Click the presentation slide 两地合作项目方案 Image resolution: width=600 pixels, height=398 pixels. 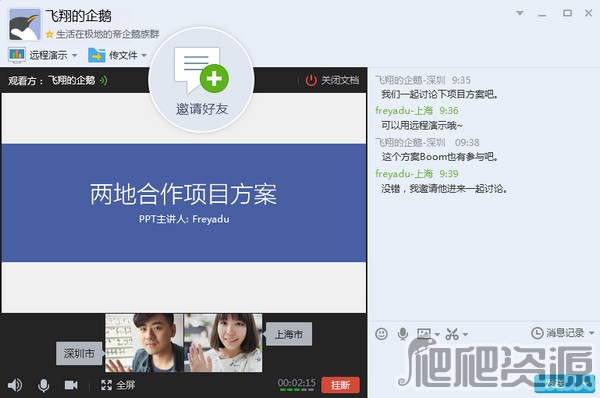click(x=183, y=203)
